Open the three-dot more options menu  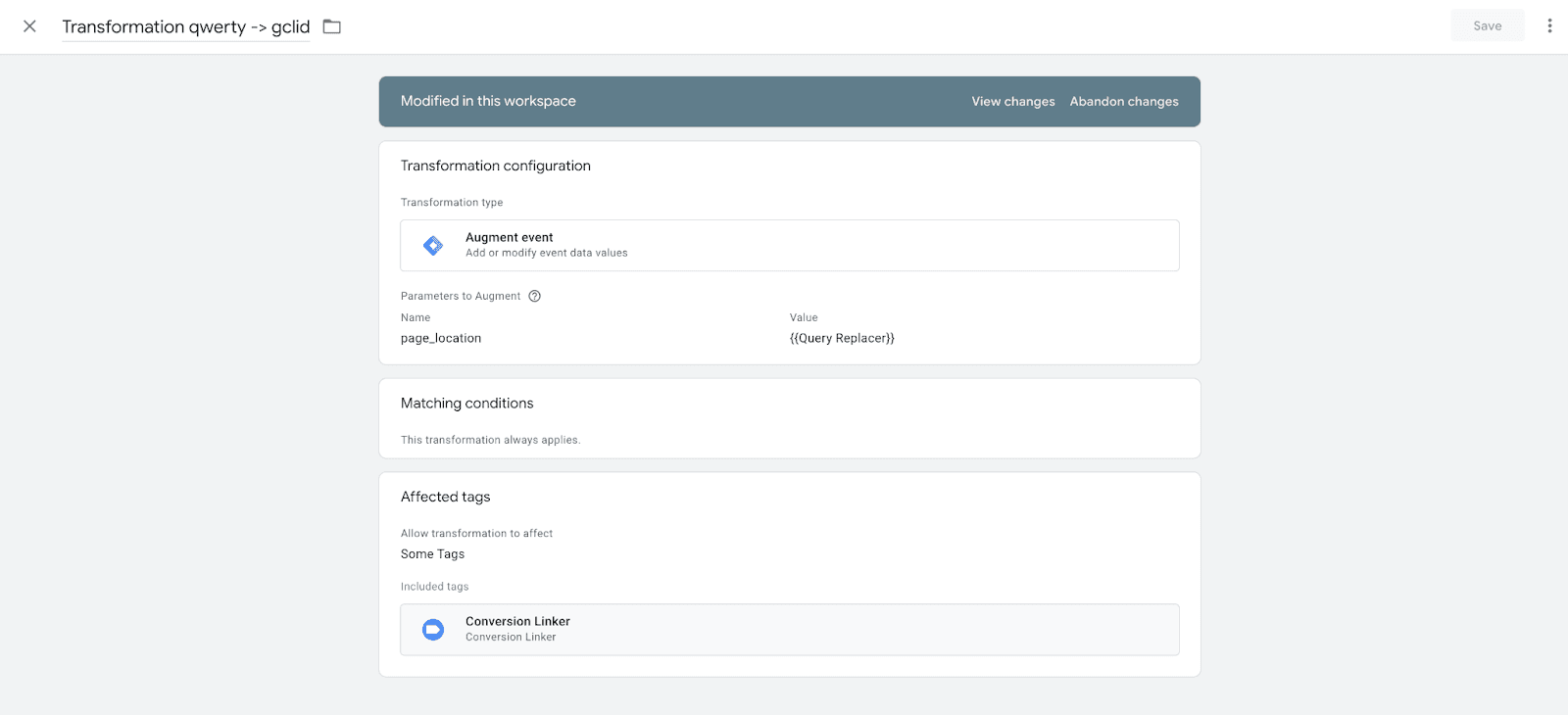pos(1549,26)
